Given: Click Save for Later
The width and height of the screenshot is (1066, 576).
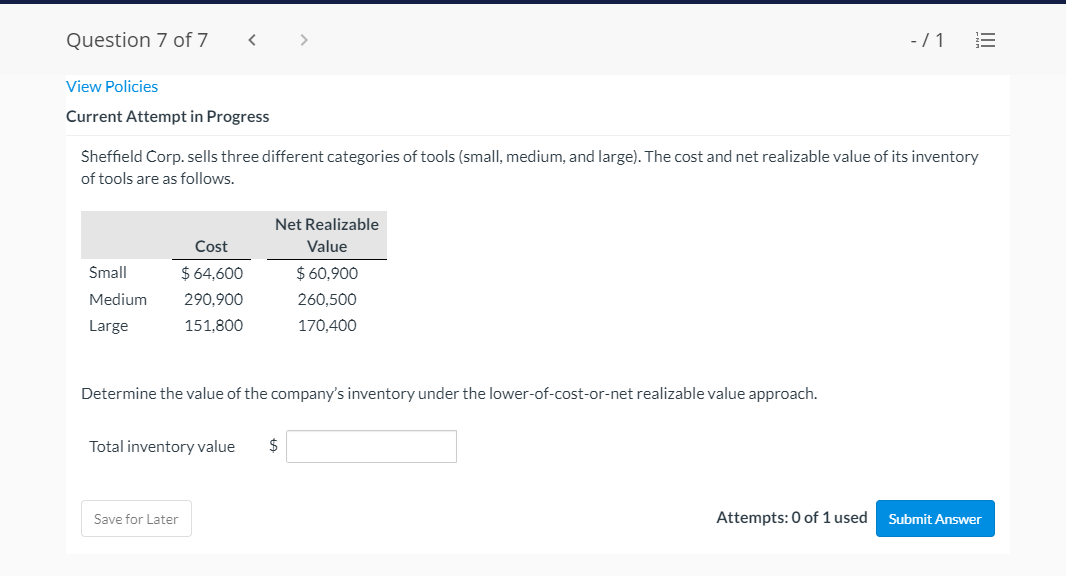Looking at the screenshot, I should tap(136, 518).
